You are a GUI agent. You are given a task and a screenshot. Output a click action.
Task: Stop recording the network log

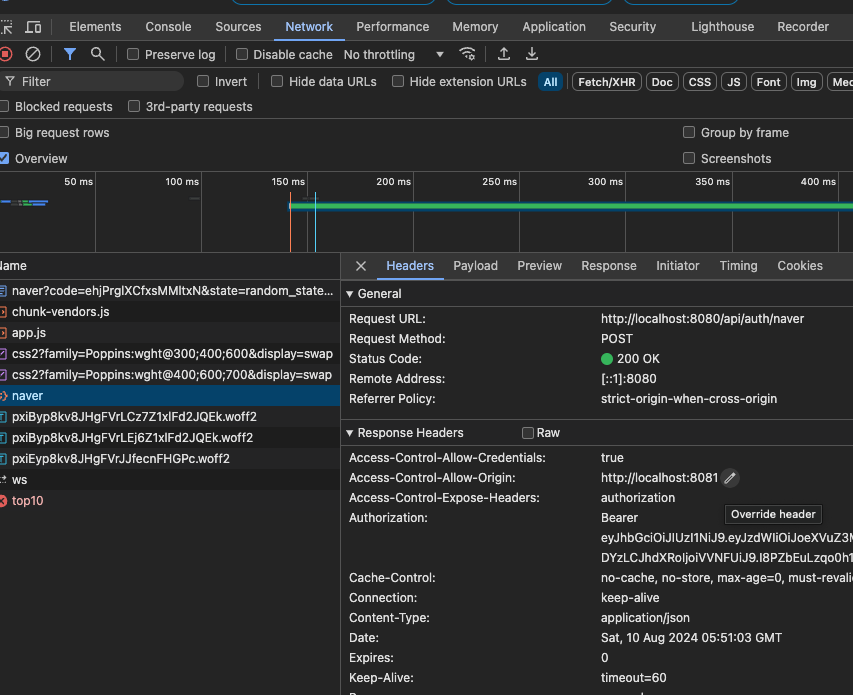point(6,54)
